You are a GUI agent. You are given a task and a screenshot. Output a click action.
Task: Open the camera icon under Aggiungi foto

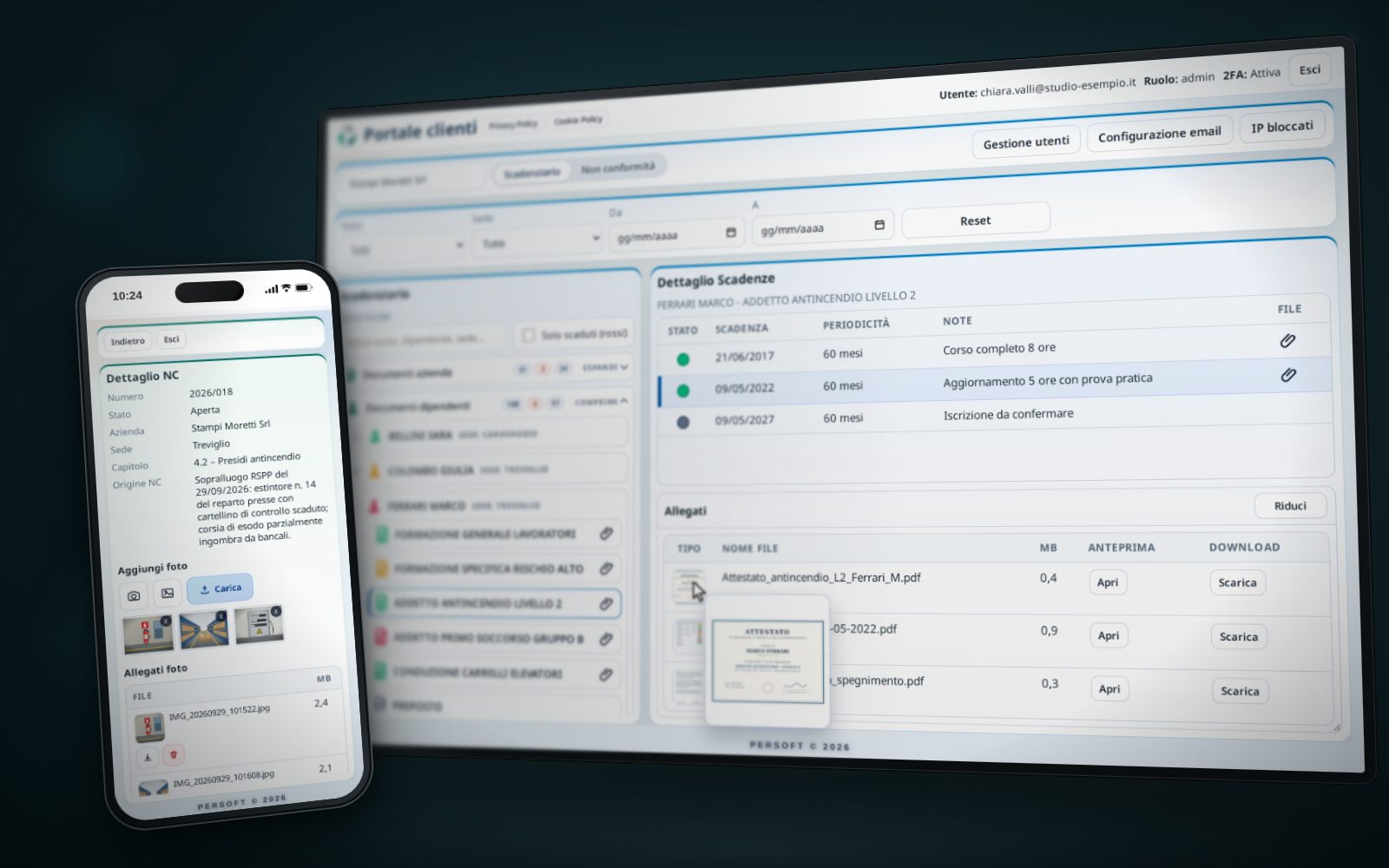click(134, 595)
